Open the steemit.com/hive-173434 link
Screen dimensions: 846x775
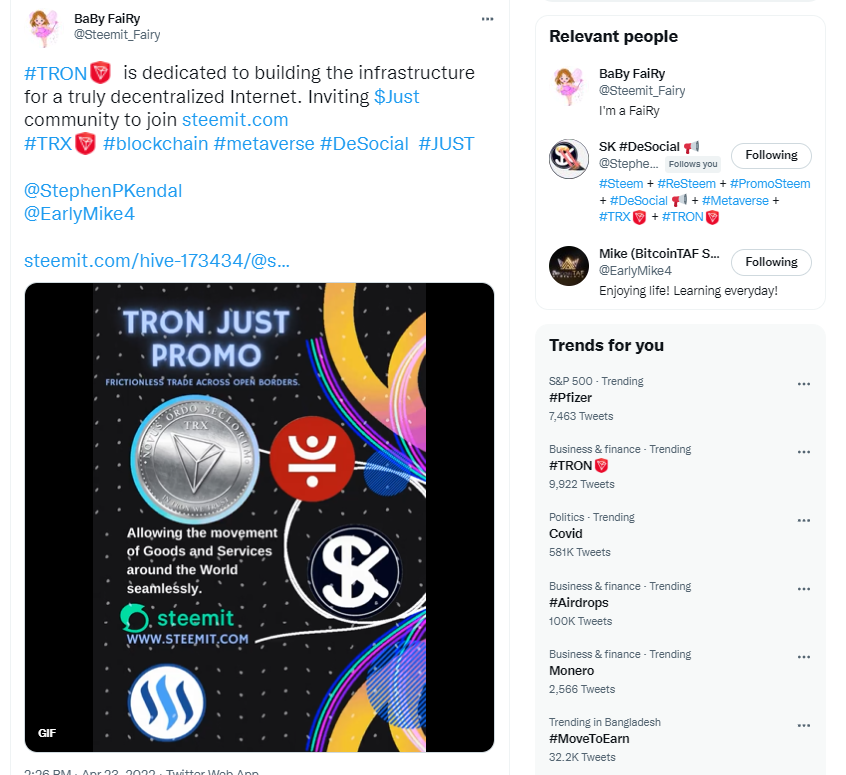157,261
